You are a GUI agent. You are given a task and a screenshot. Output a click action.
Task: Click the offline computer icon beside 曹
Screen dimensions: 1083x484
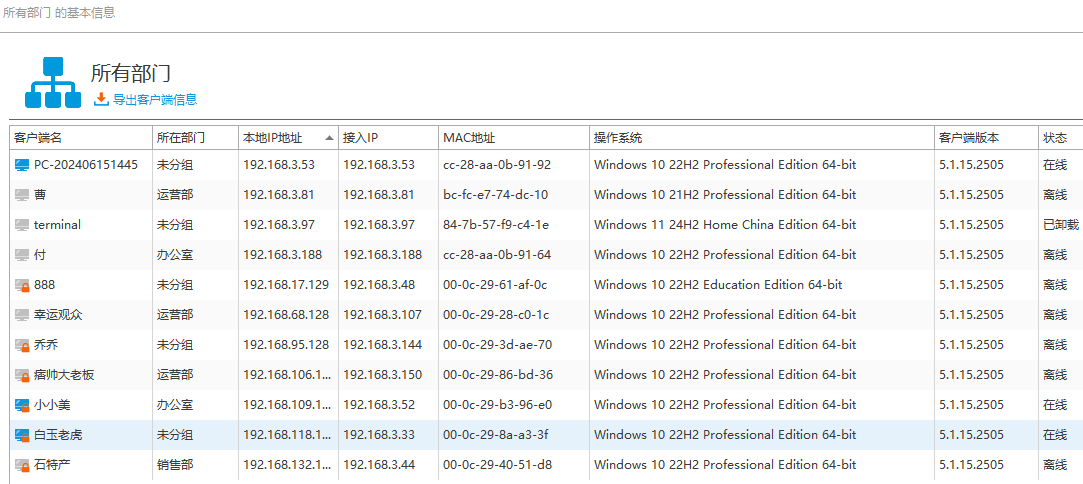point(22,195)
